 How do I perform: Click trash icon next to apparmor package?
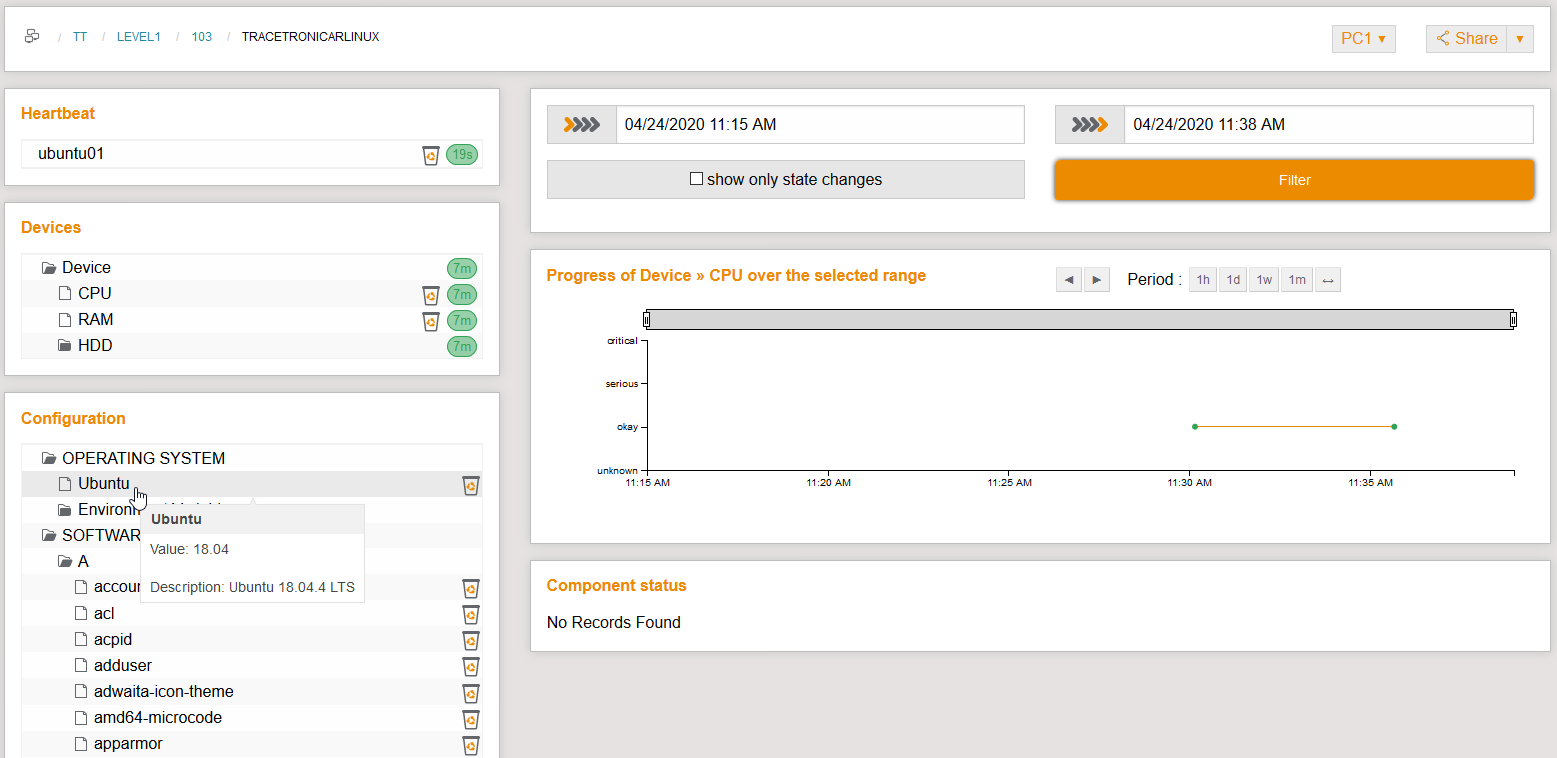(x=471, y=744)
